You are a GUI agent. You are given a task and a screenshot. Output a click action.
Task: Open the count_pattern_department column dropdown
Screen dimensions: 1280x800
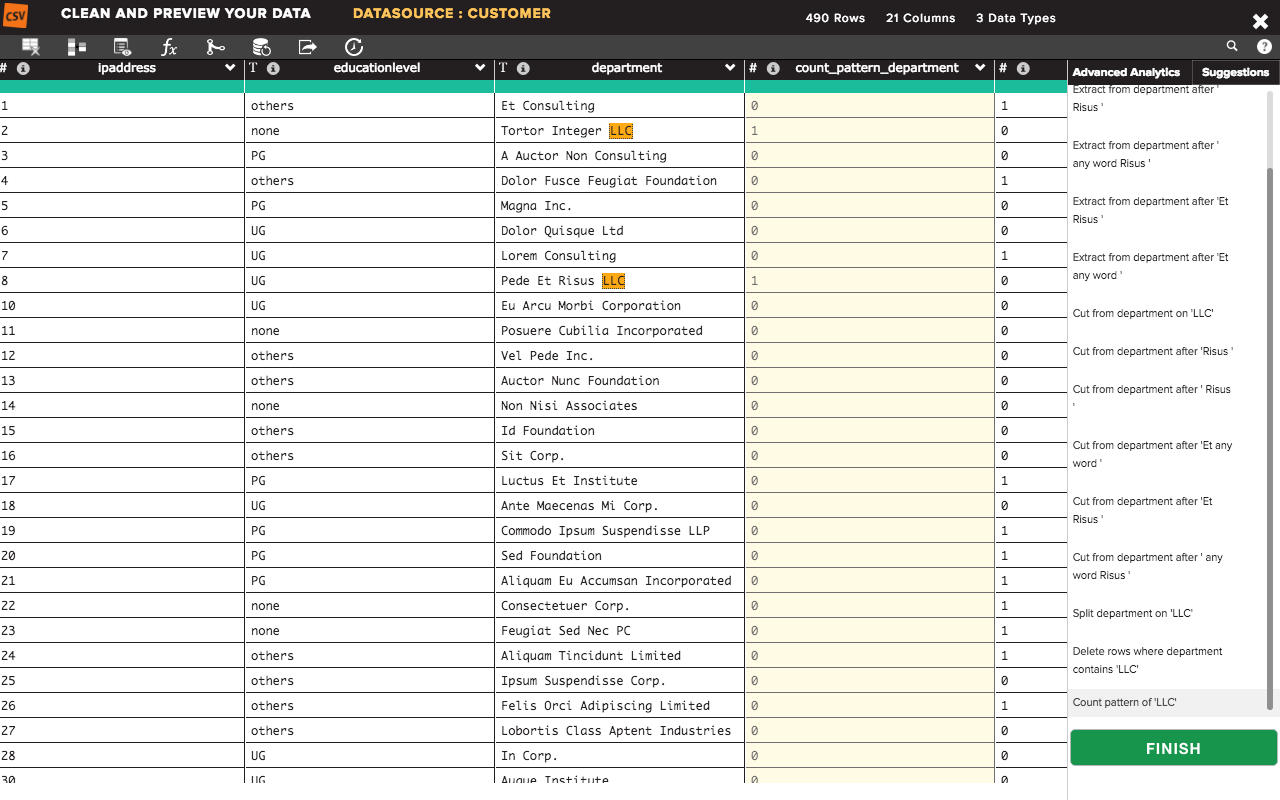click(980, 68)
